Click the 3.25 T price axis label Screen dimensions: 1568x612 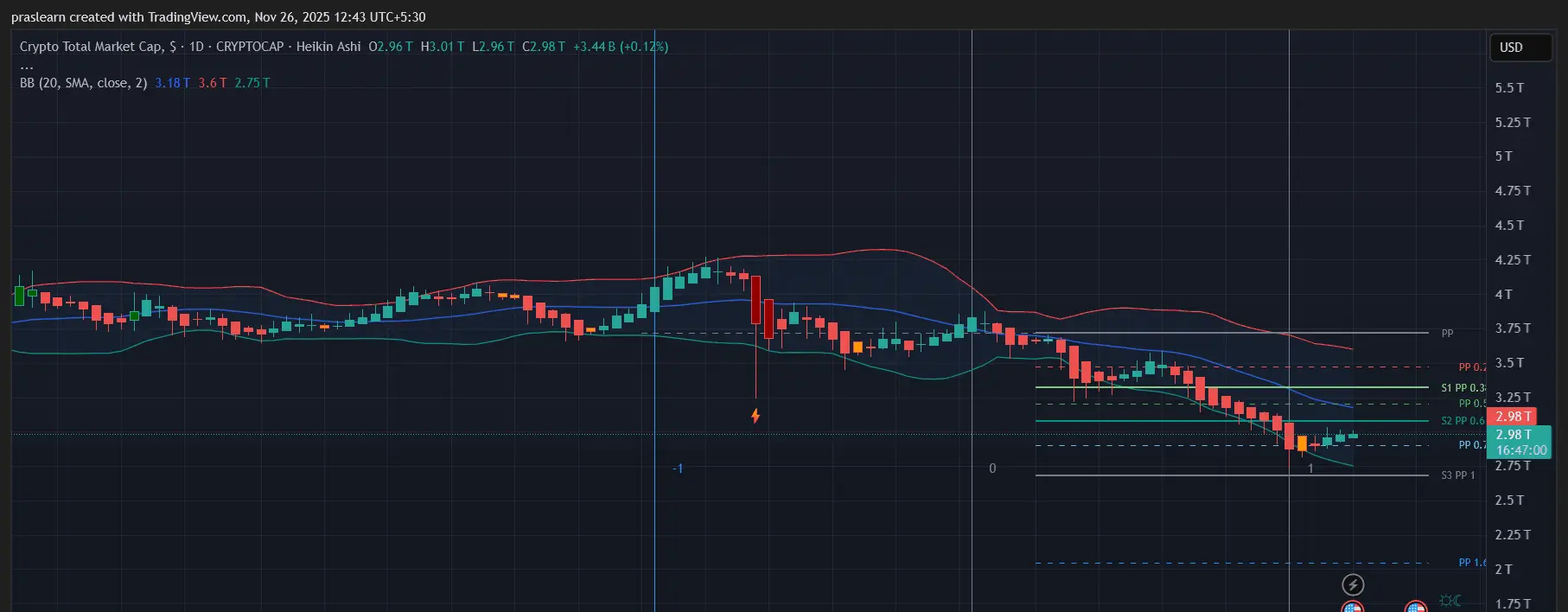coord(1513,398)
